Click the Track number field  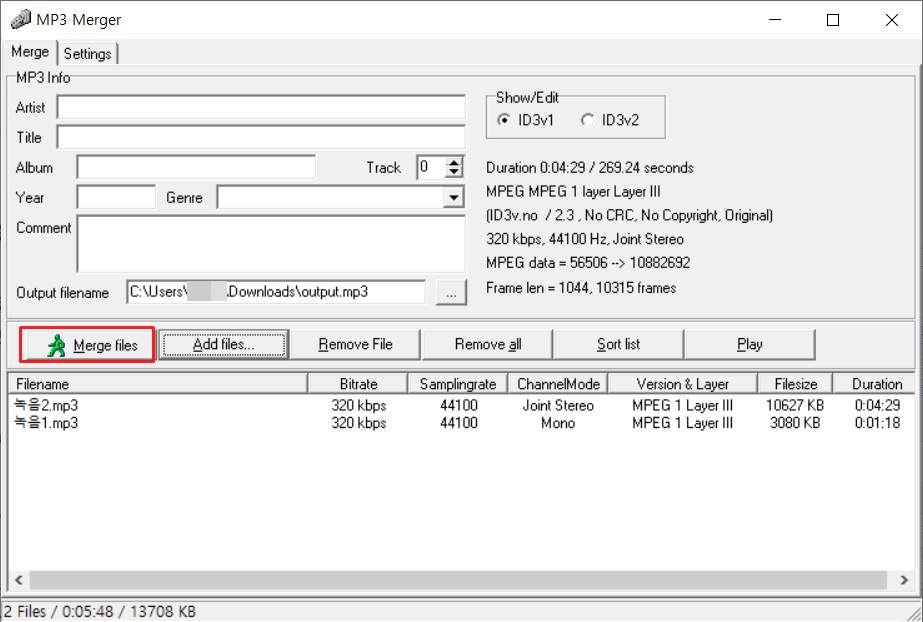[430, 167]
